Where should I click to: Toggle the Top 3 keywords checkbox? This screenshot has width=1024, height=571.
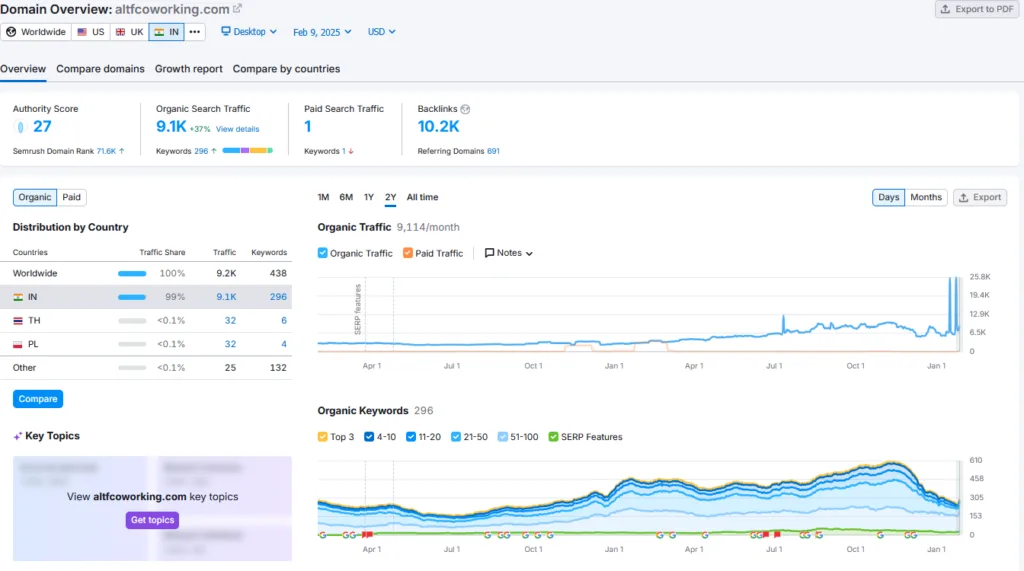(x=323, y=436)
